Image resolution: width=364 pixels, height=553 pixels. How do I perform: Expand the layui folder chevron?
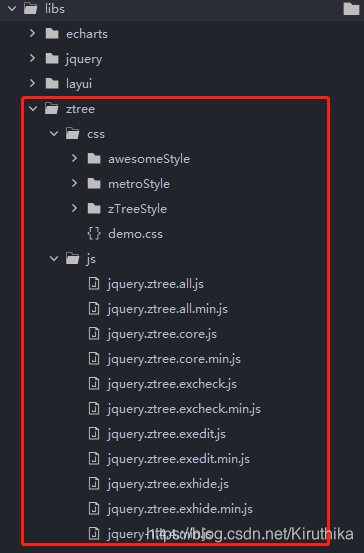(32, 83)
